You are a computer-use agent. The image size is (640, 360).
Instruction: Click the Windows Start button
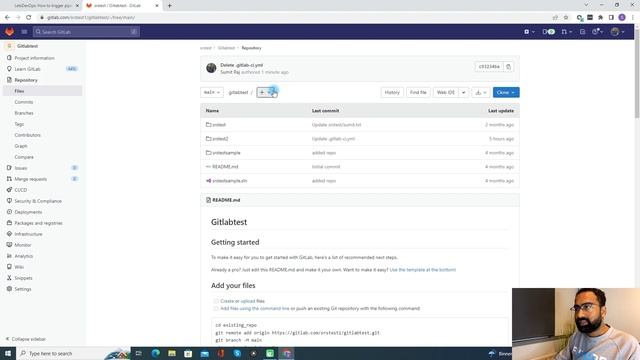(x=8, y=353)
